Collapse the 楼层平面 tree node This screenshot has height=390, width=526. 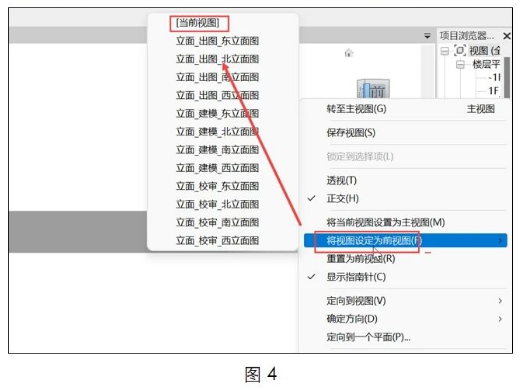coord(460,64)
